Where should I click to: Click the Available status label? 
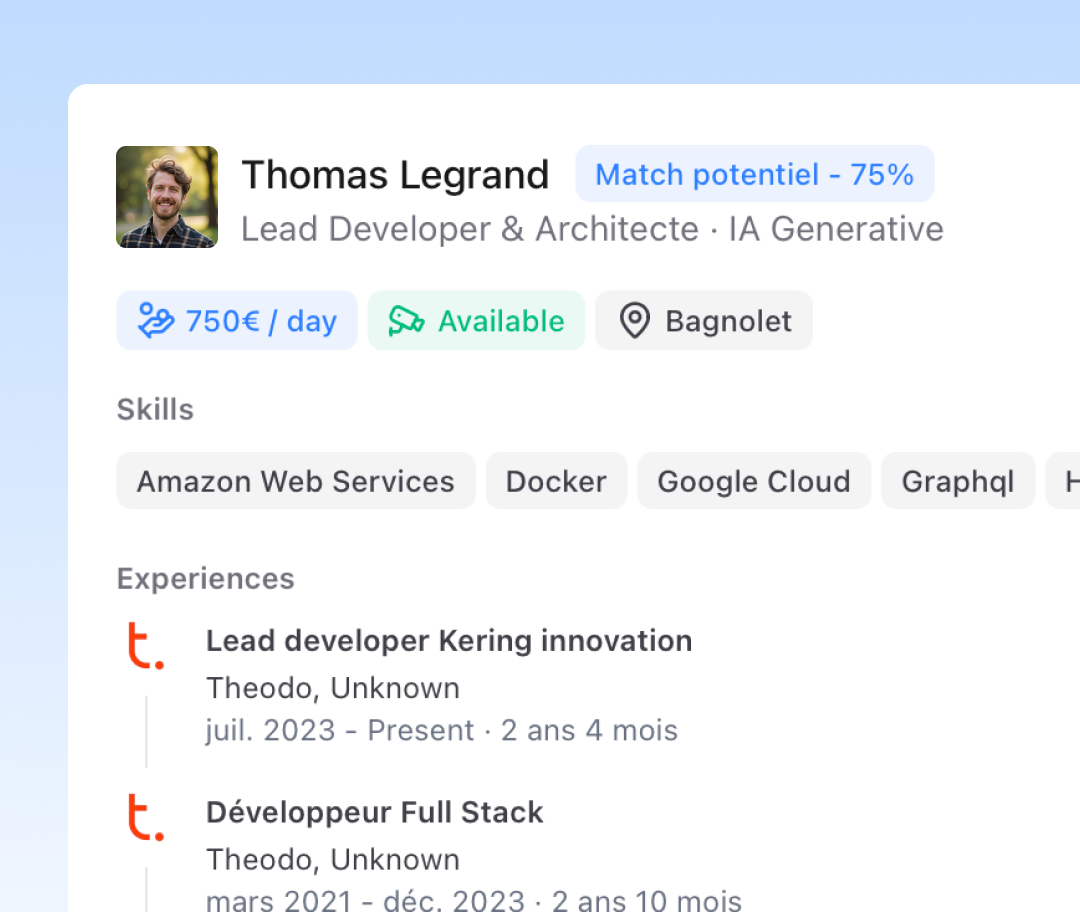[501, 321]
